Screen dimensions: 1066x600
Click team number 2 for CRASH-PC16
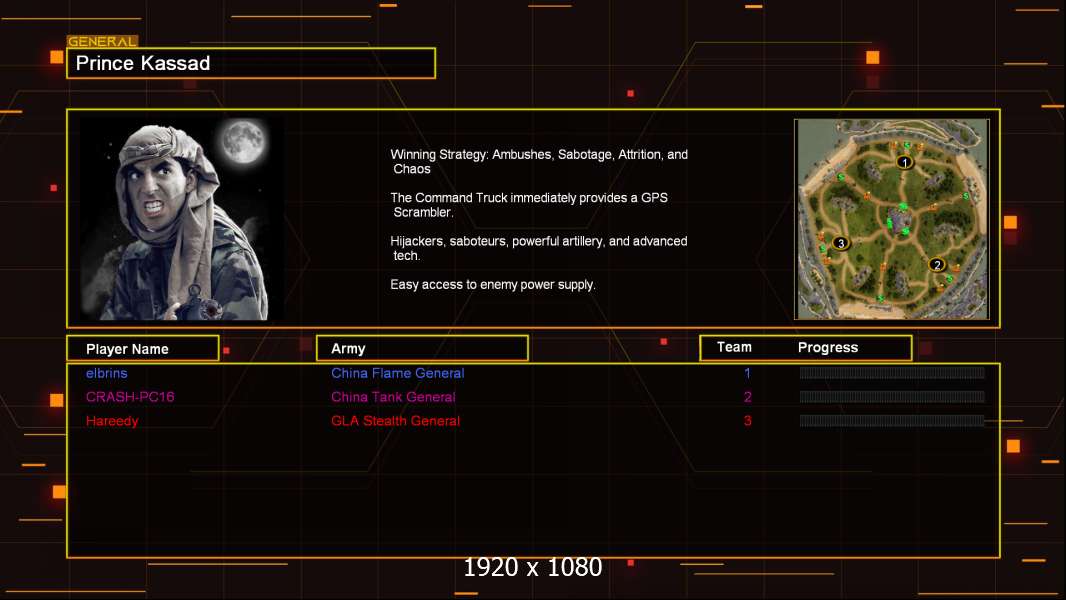click(747, 397)
